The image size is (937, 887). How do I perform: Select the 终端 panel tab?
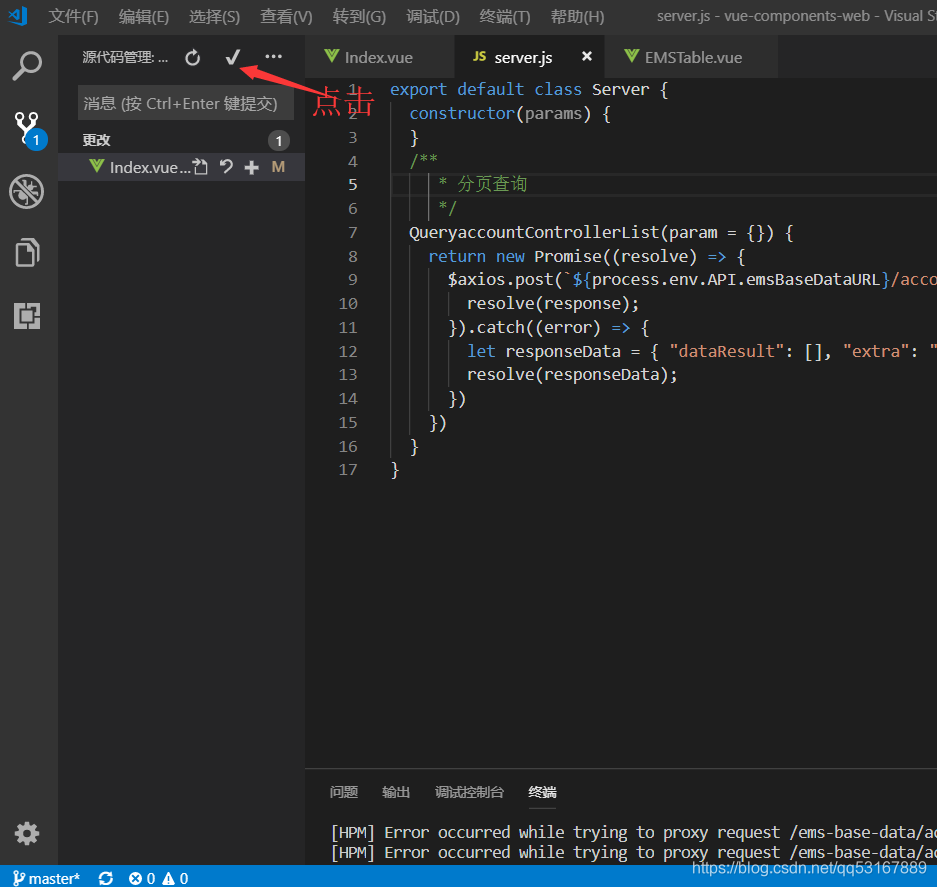point(542,793)
